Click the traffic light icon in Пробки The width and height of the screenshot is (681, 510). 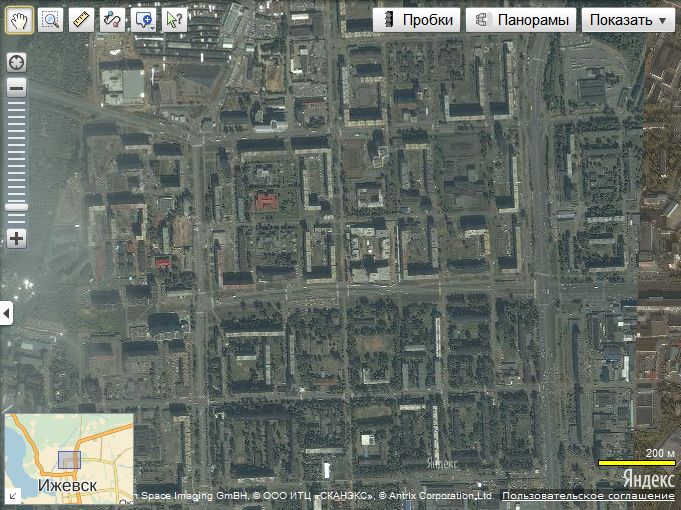tap(388, 20)
